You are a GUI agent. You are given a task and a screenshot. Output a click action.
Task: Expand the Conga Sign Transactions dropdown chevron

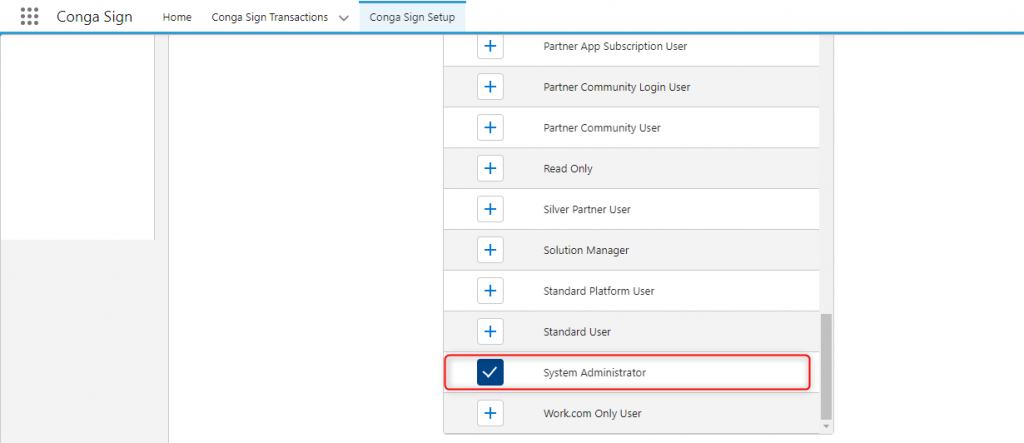click(344, 18)
